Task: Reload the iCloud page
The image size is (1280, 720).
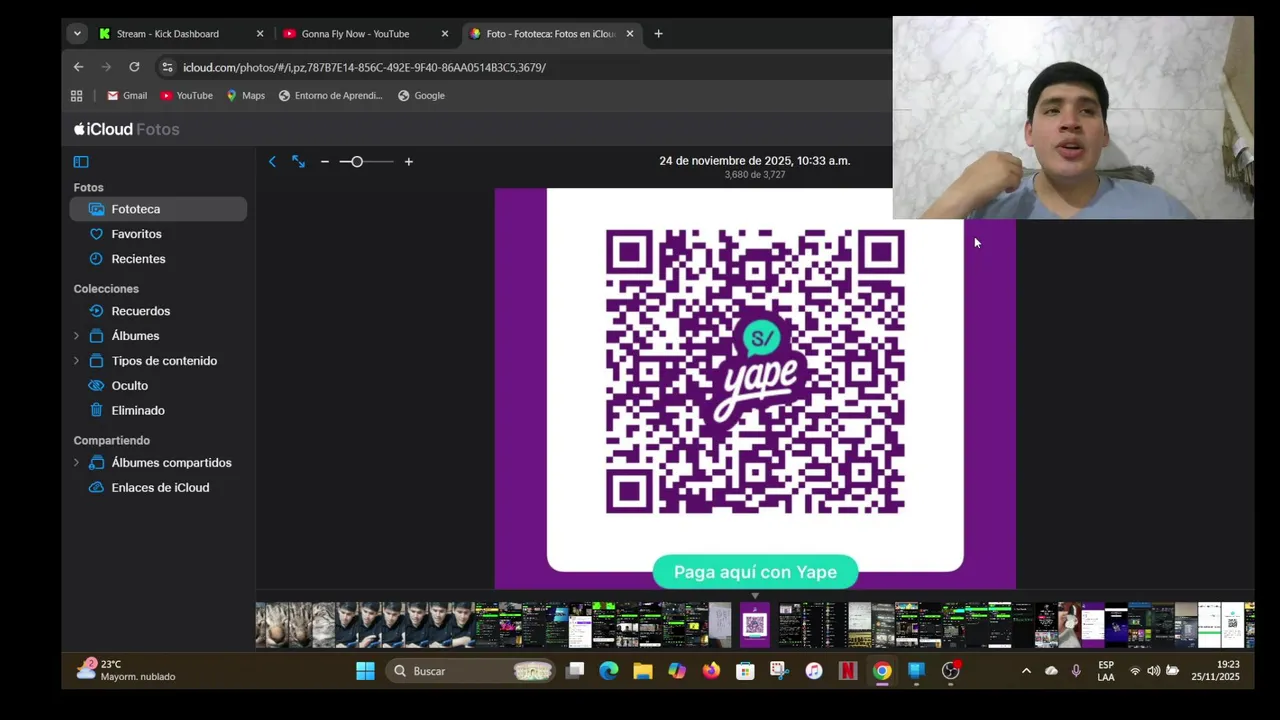Action: pos(134,67)
